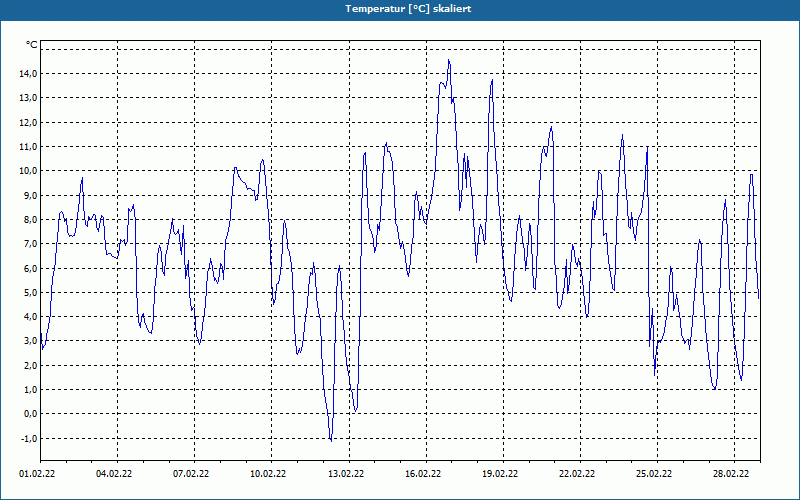Image resolution: width=800 pixels, height=500 pixels.
Task: Select the 6,0 y-axis label
Action: tap(30, 268)
